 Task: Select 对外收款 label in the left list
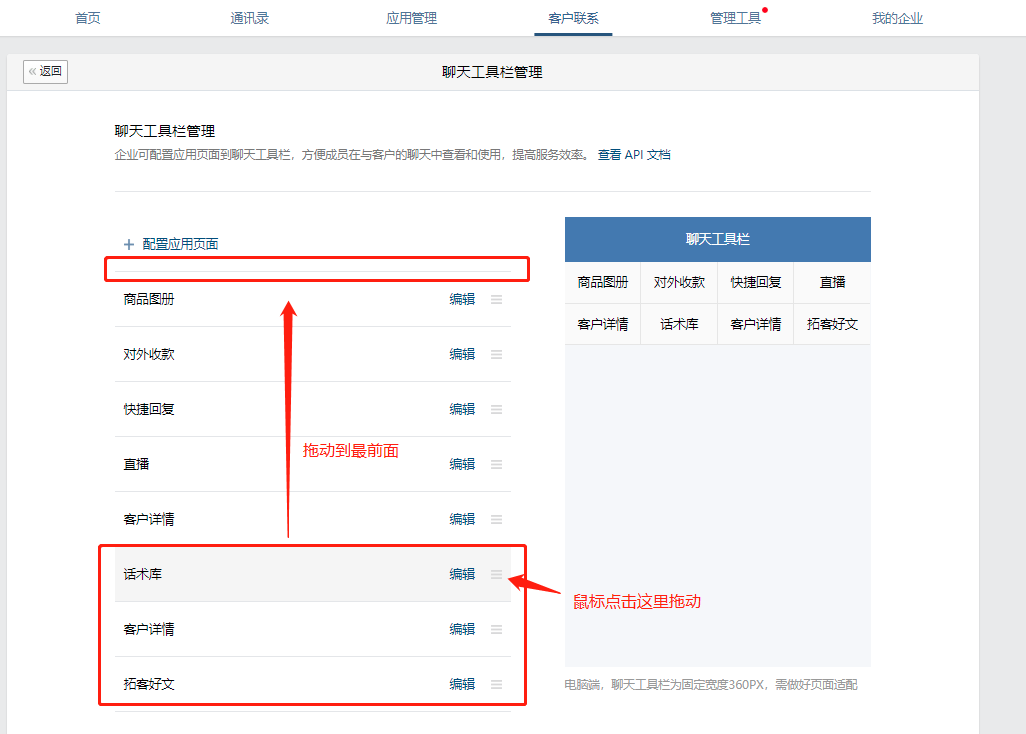tap(149, 354)
